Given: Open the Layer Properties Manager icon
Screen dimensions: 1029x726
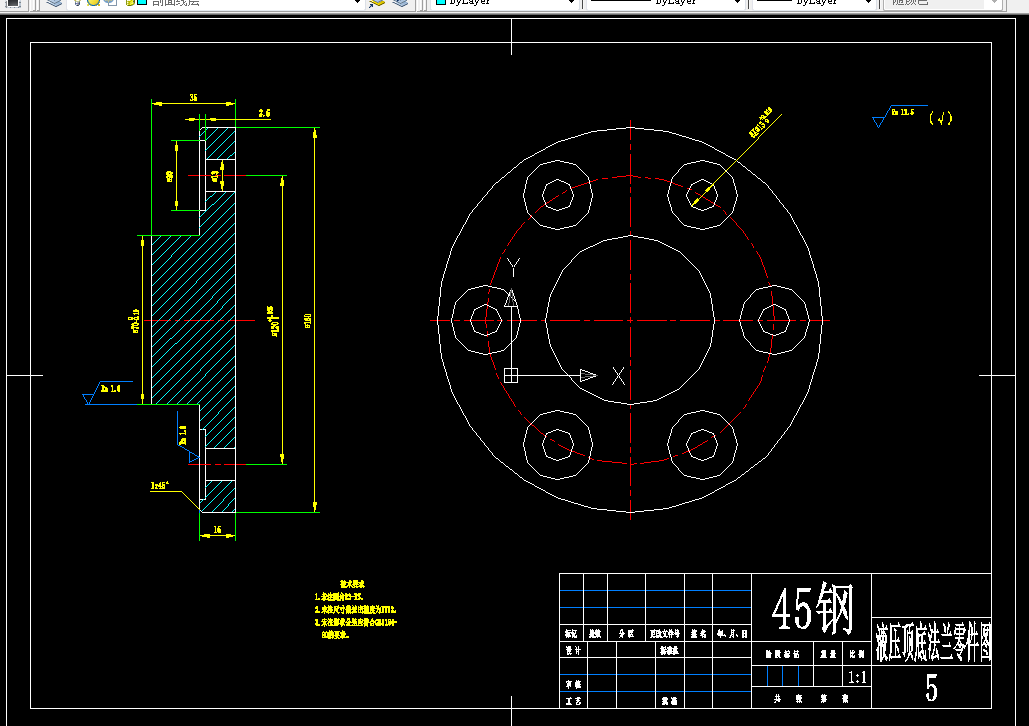Looking at the screenshot, I should [54, 3].
